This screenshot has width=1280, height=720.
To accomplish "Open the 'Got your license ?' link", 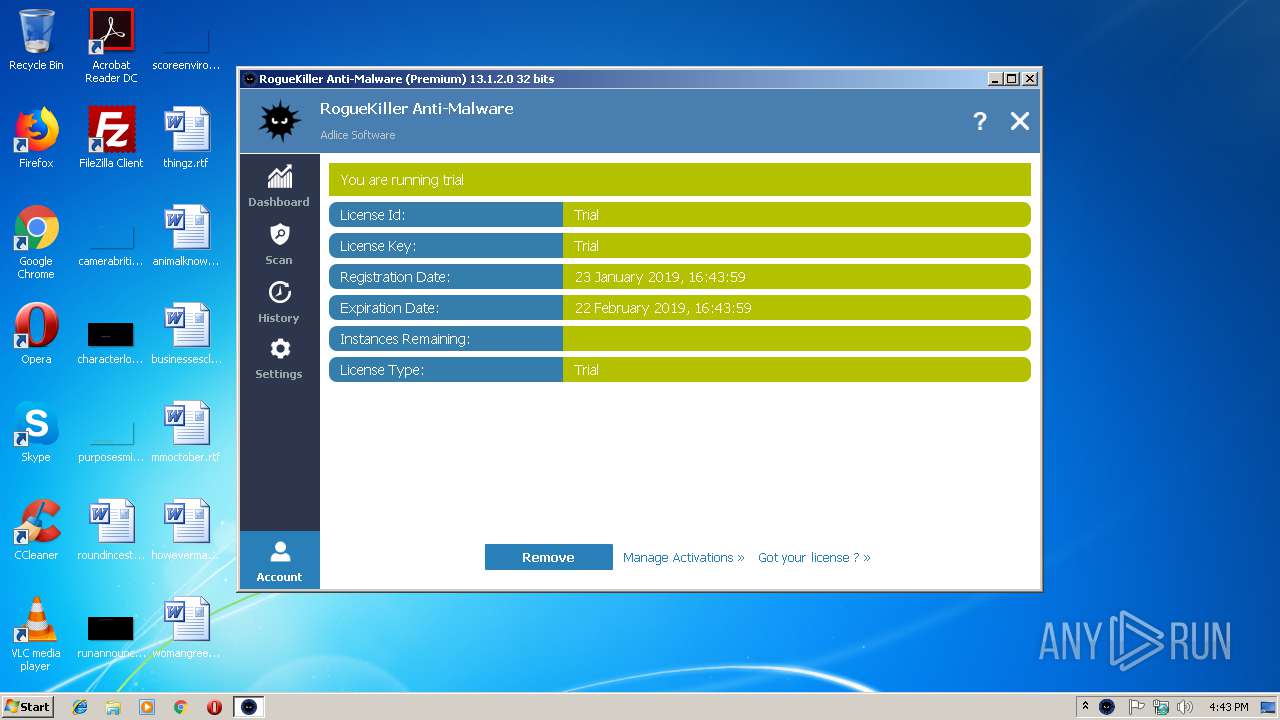I will click(814, 557).
